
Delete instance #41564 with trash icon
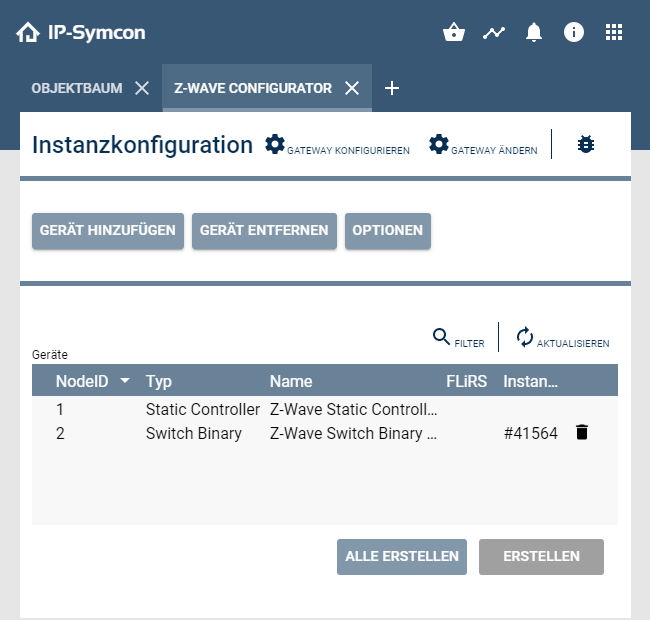[582, 432]
